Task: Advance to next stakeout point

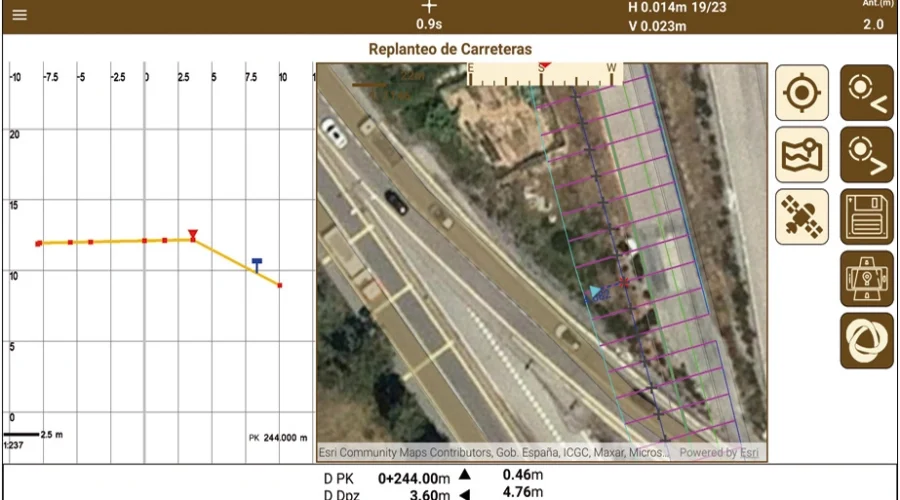Action: click(866, 155)
